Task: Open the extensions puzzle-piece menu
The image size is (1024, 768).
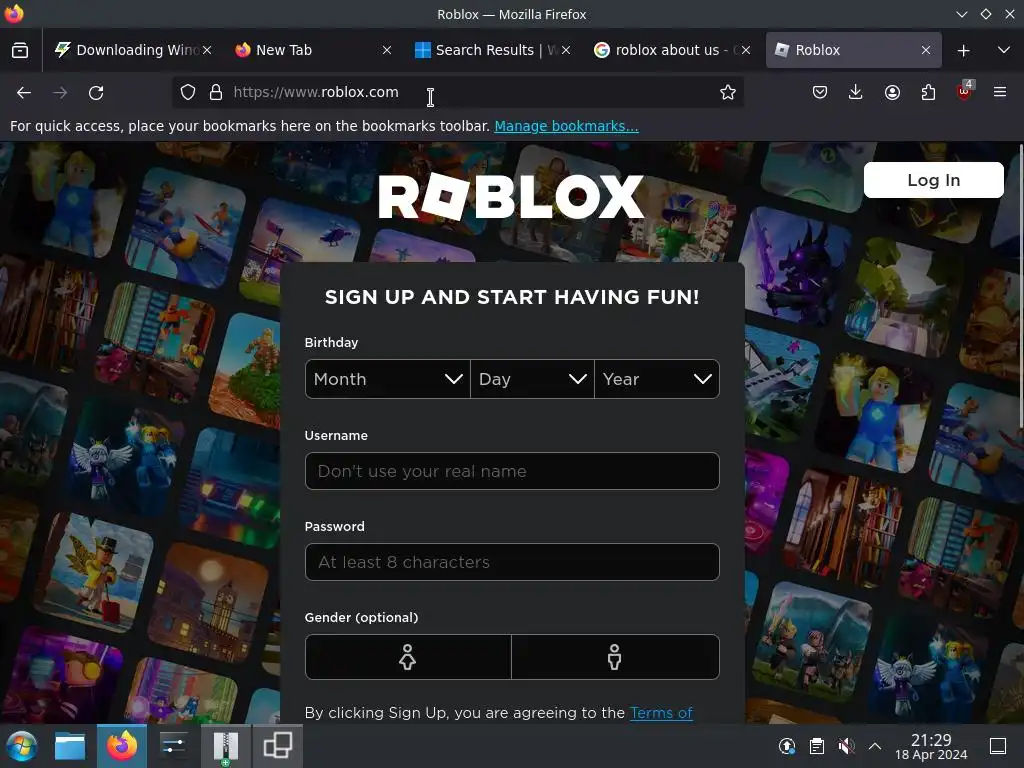Action: (928, 92)
